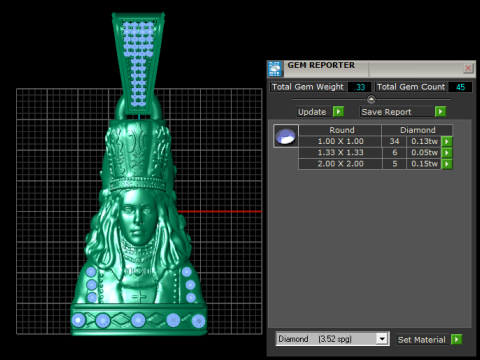The width and height of the screenshot is (480, 360).
Task: Click the 0.15tw weight cell
Action: point(424,164)
